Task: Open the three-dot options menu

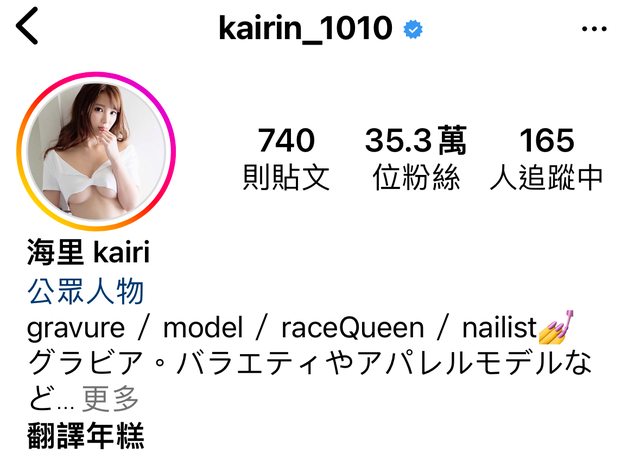Action: point(594,29)
